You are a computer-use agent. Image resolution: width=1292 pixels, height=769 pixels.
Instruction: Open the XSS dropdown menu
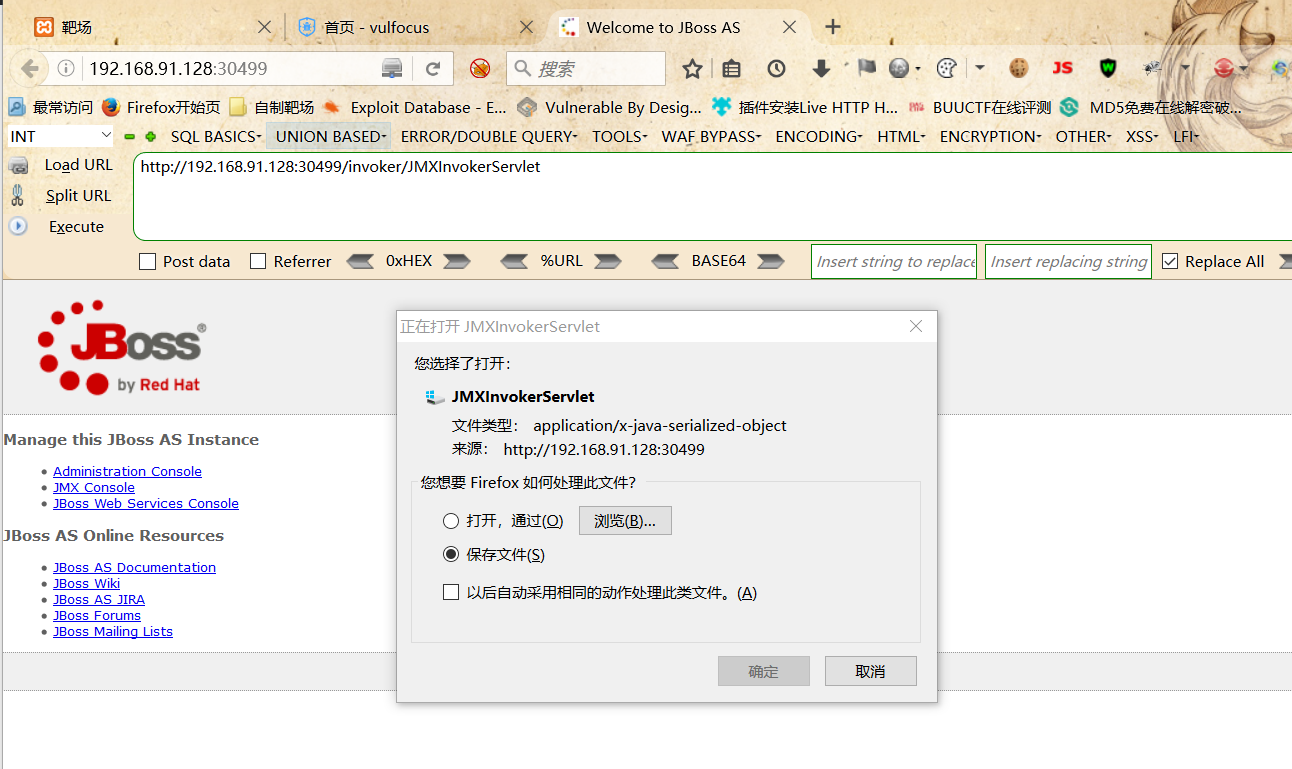(x=1142, y=137)
